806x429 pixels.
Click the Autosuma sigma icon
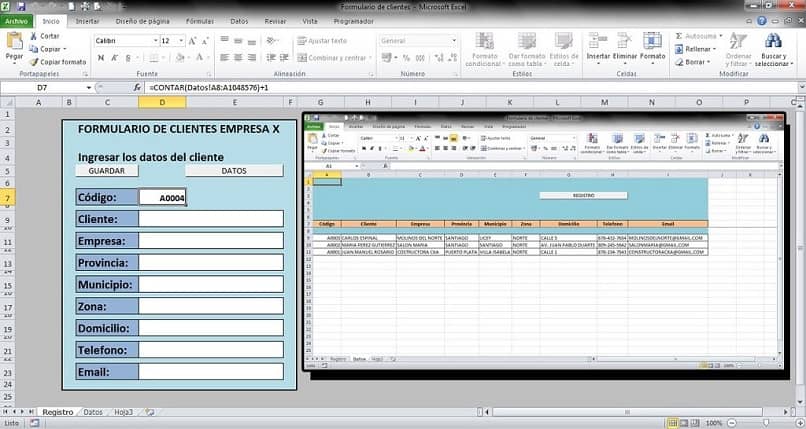pos(679,36)
